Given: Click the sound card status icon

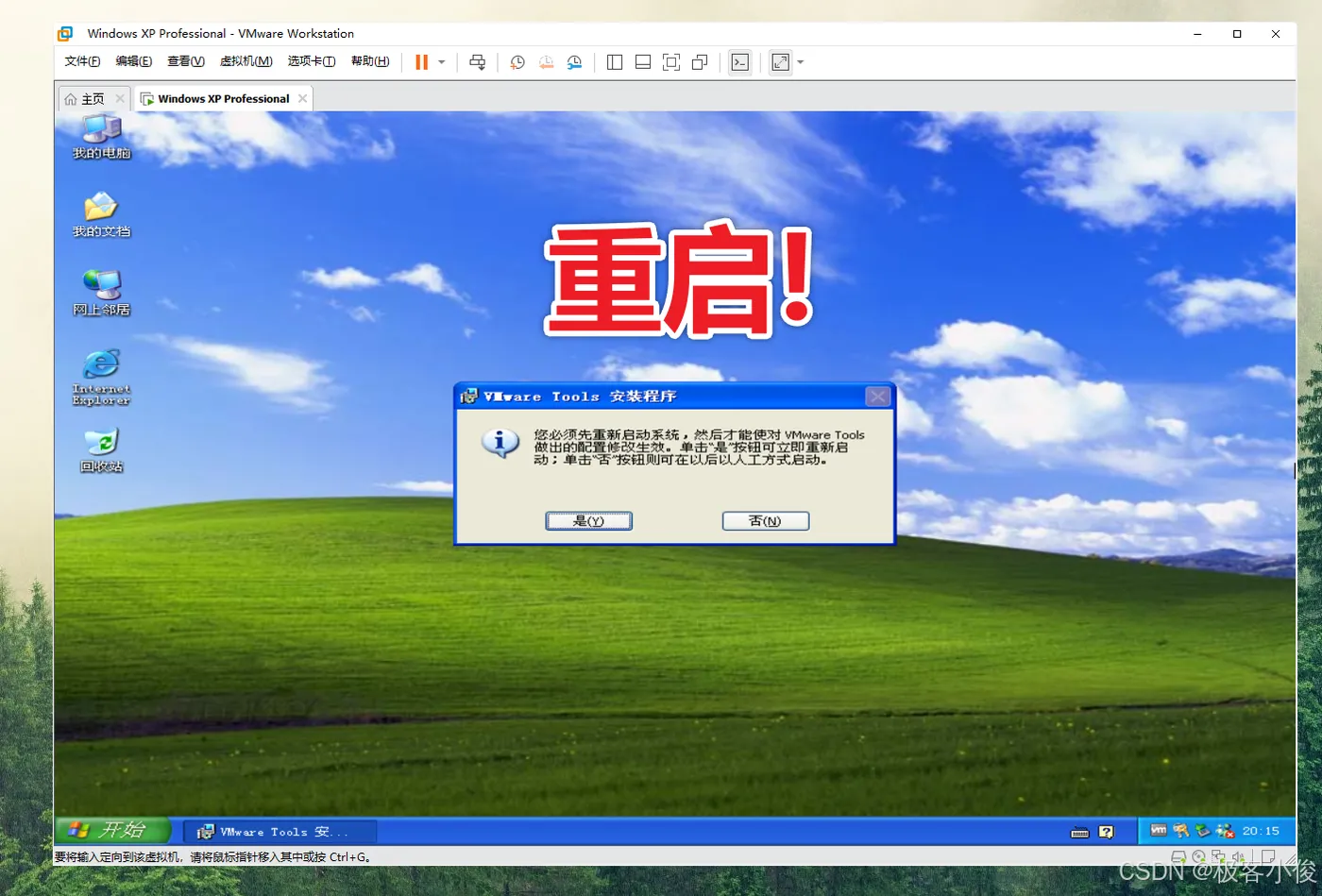Looking at the screenshot, I should point(1238,857).
